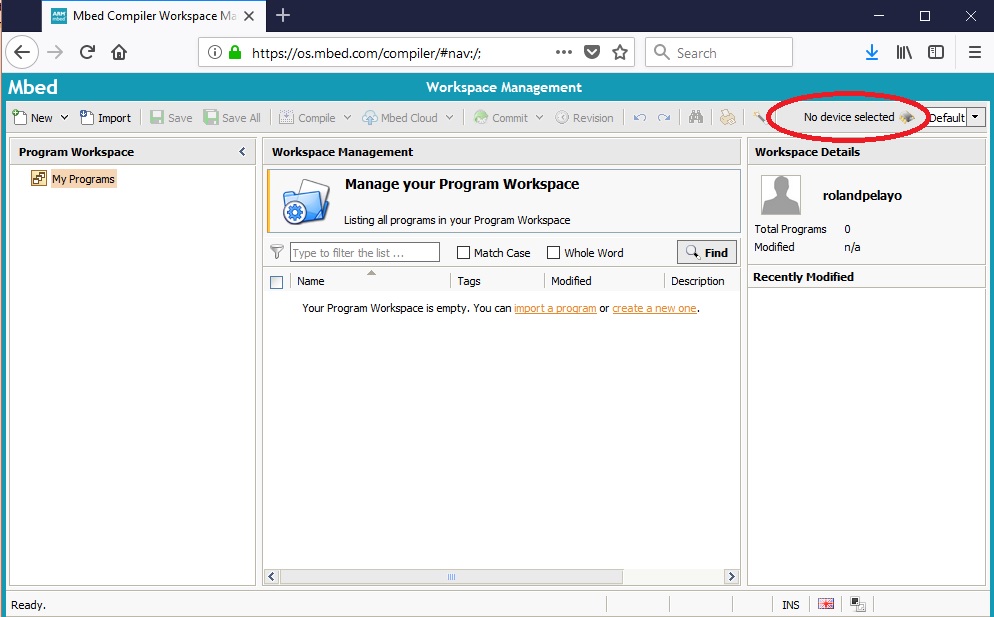The width and height of the screenshot is (994, 617).
Task: Click the green padlock security icon
Action: (235, 52)
